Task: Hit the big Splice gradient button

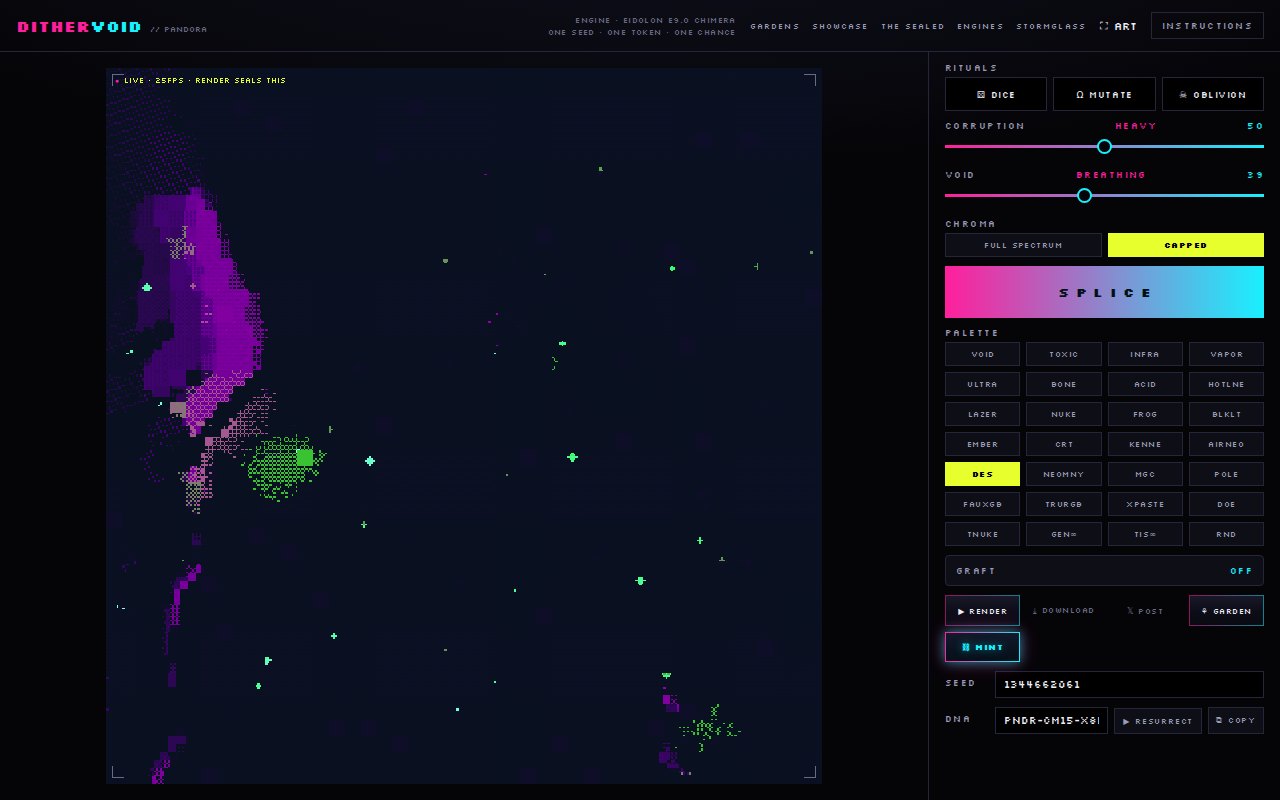Action: coord(1104,292)
